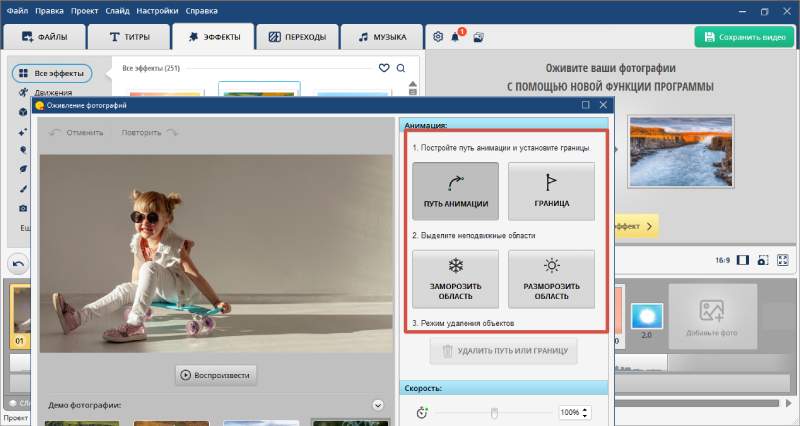The width and height of the screenshot is (800, 426).
Task: Close the Оживление фотографий dialog
Action: [x=603, y=105]
